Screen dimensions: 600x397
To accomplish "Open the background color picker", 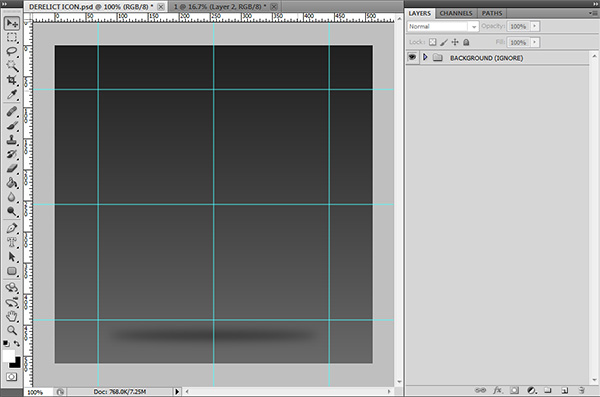I will pos(16,363).
